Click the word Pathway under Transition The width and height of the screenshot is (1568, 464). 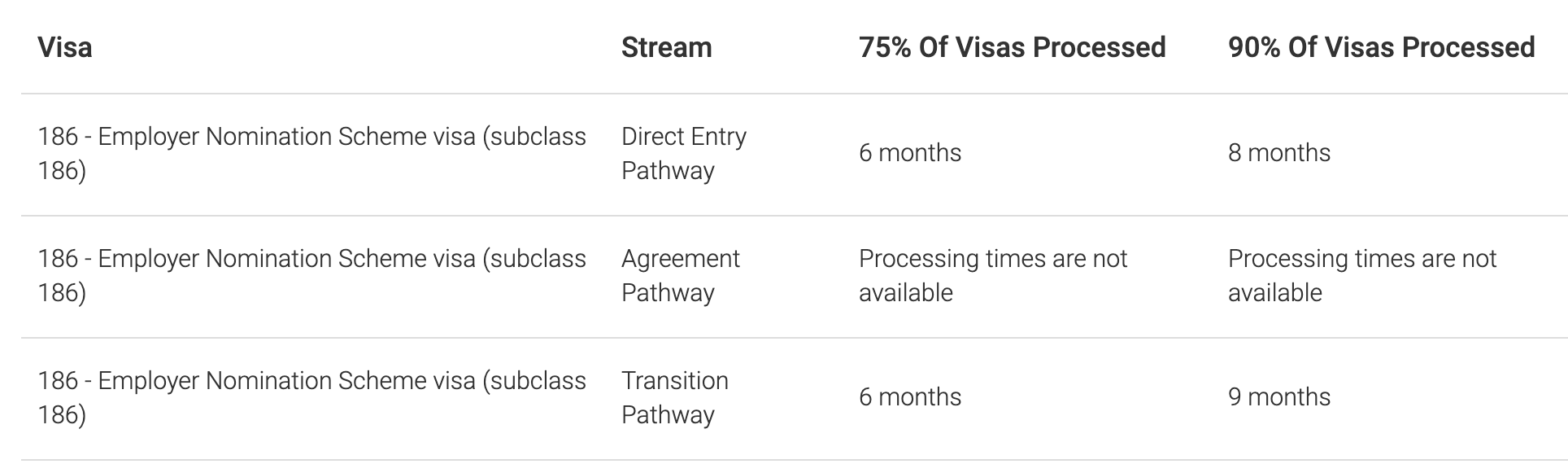coord(668,415)
